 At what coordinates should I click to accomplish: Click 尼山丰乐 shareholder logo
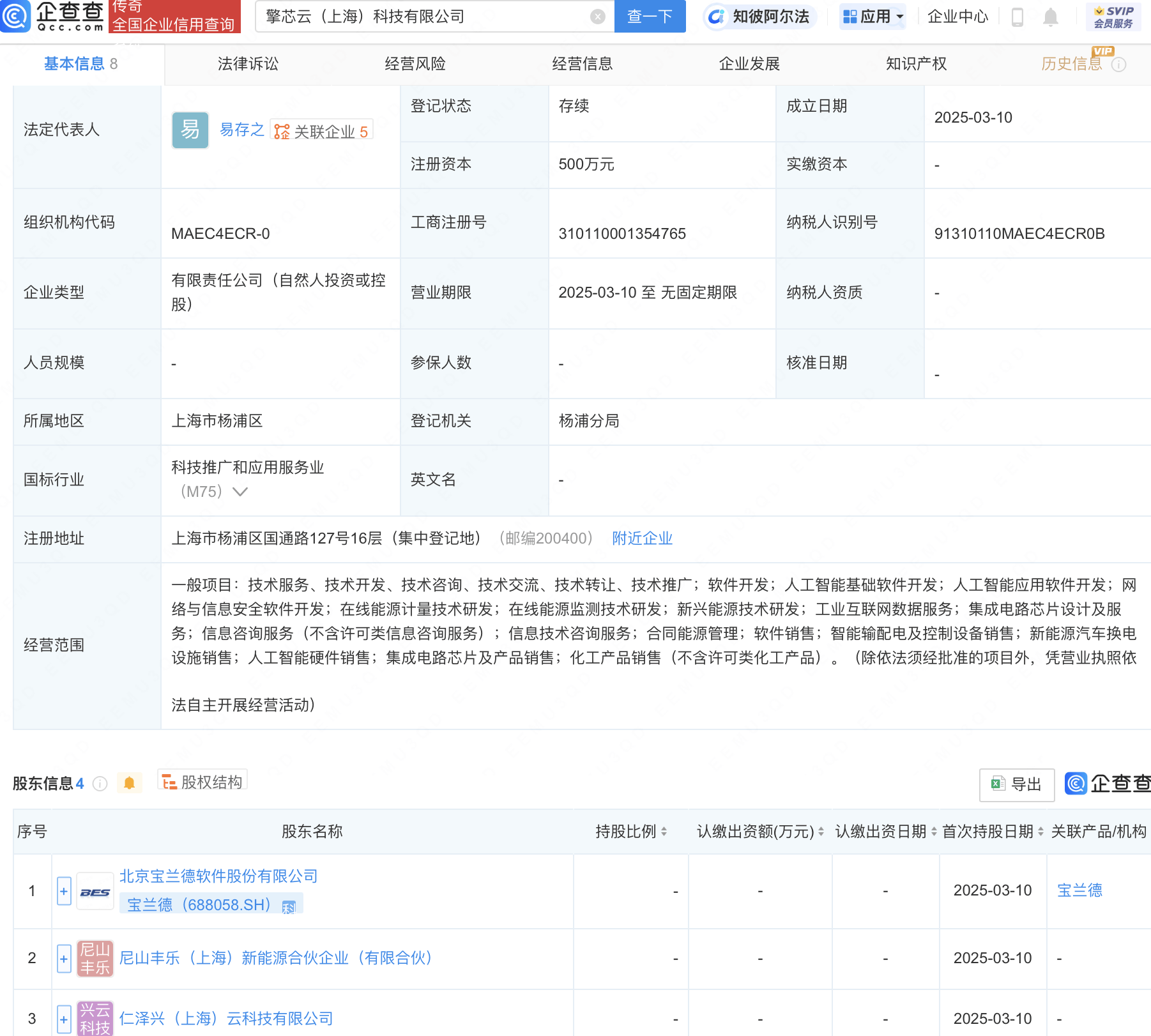coord(95,959)
